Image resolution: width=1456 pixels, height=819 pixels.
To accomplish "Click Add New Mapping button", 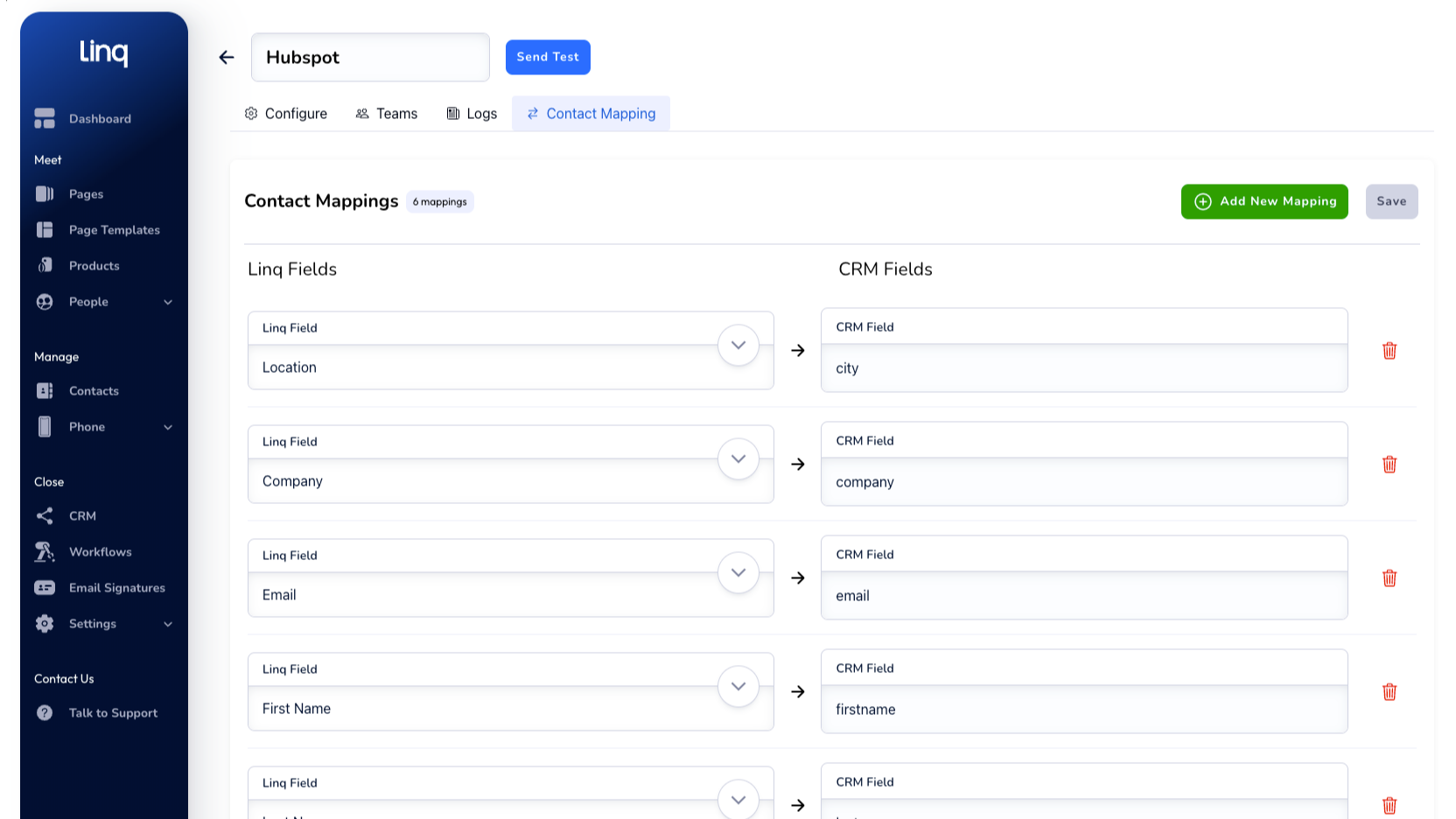I will click(x=1263, y=201).
